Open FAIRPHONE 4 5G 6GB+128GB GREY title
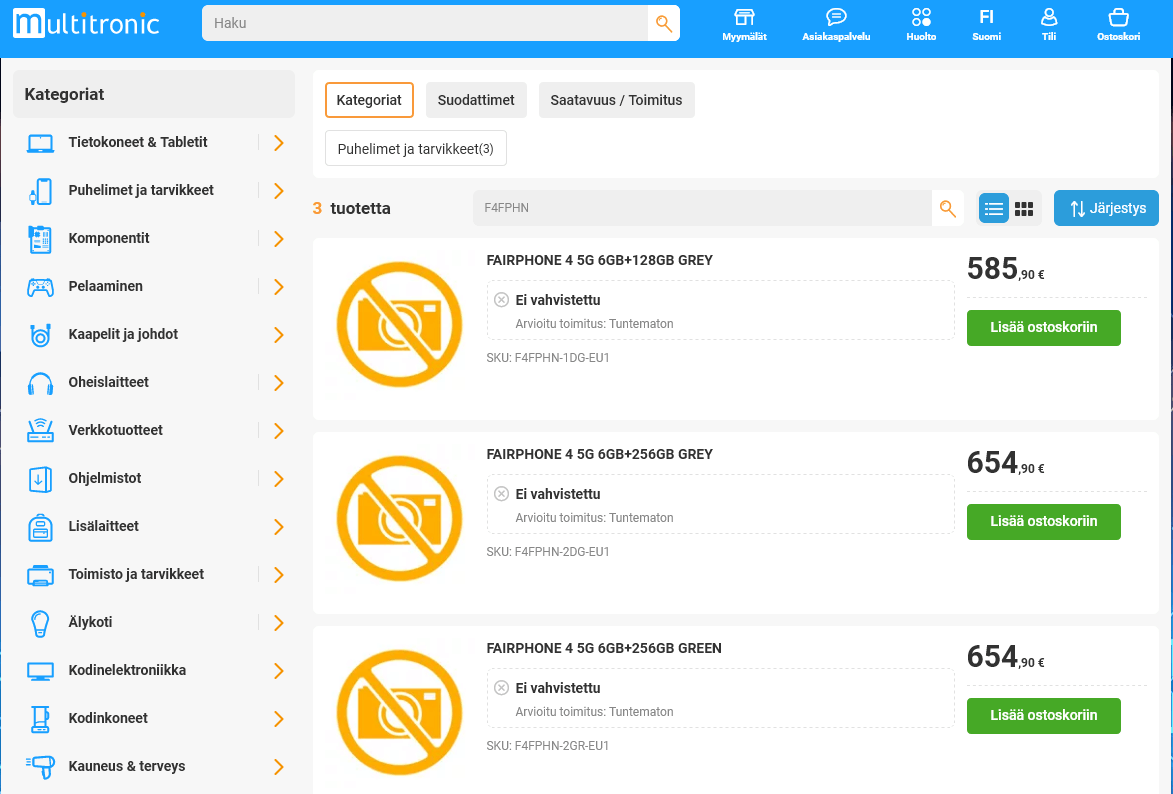 pos(599,260)
